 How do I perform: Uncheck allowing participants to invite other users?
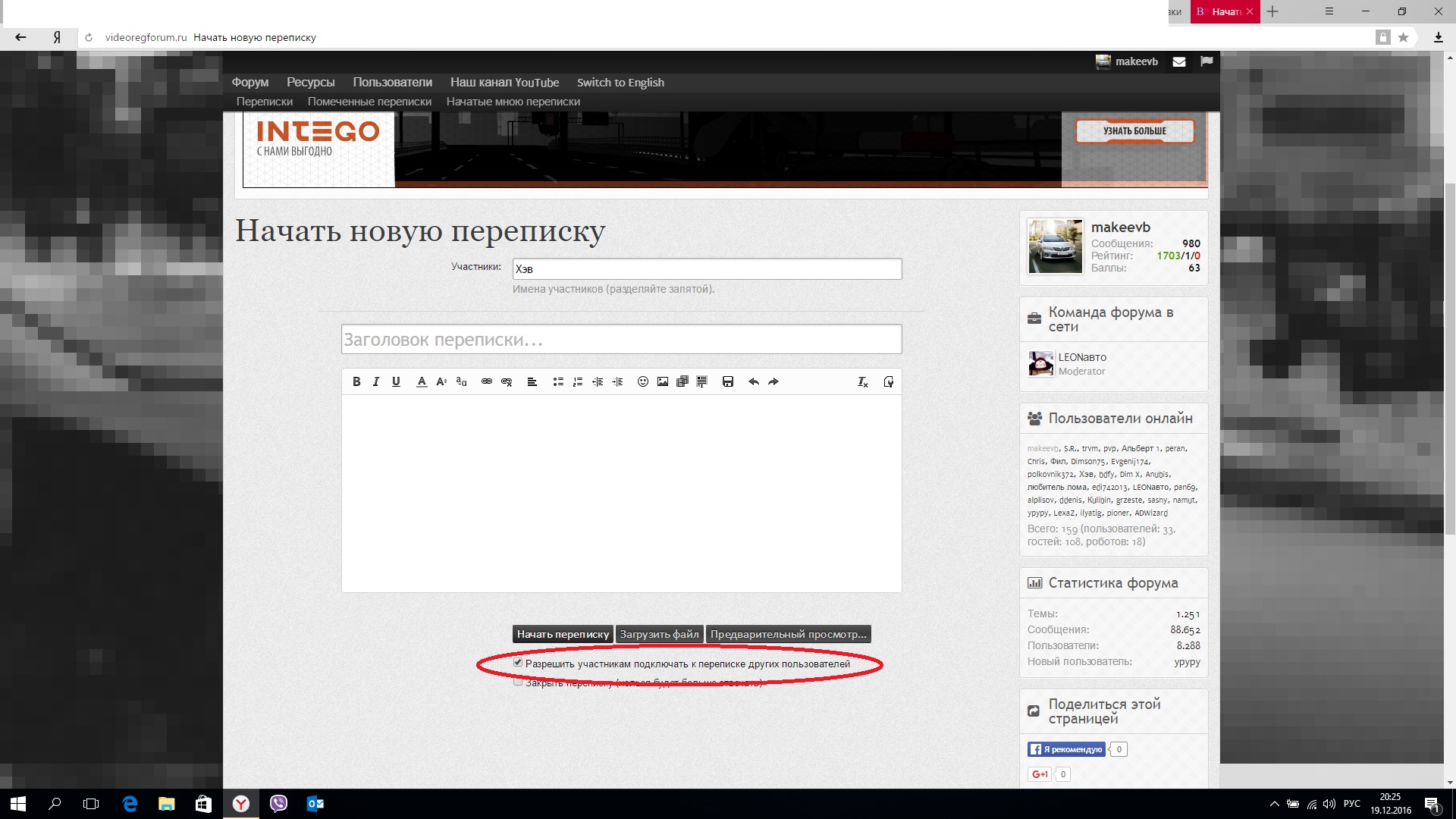[518, 663]
